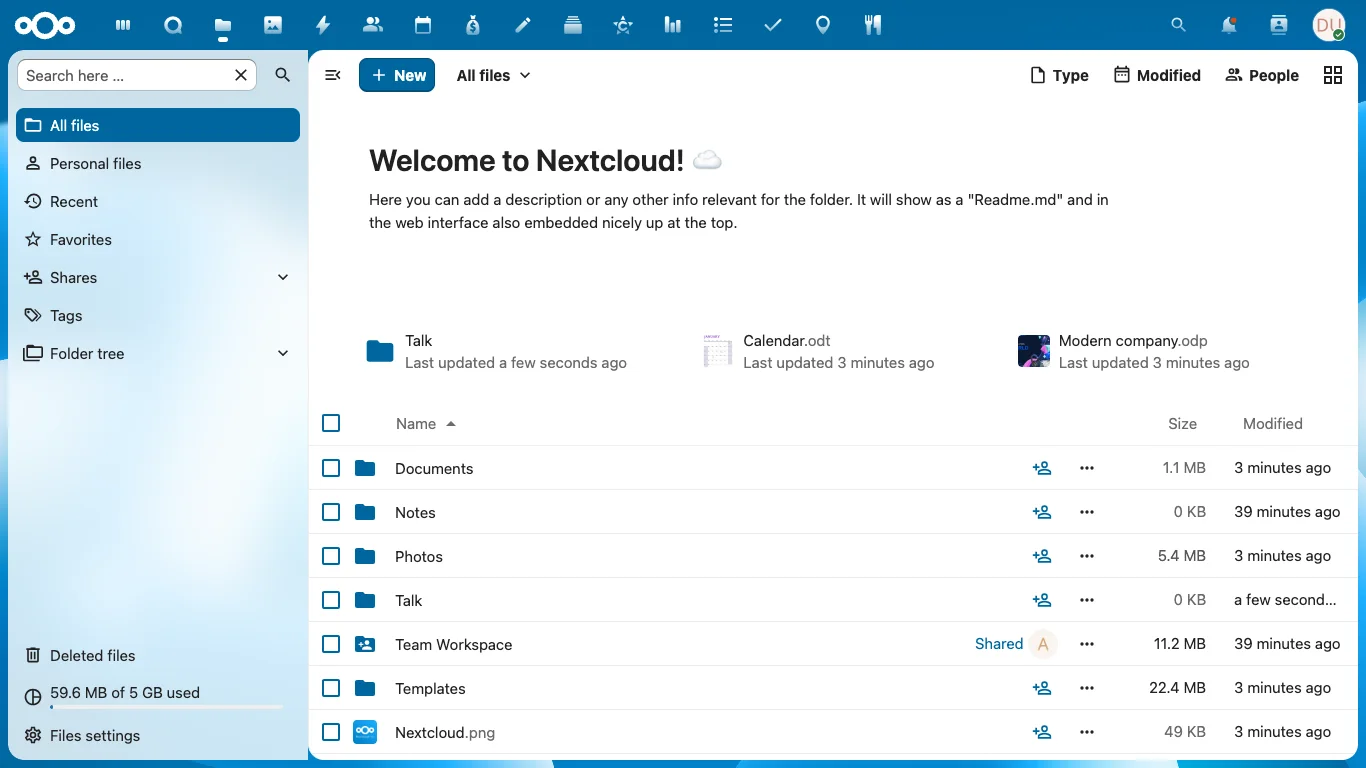The width and height of the screenshot is (1366, 768).
Task: Open the fork and knife Cookbook app
Action: coord(873,25)
